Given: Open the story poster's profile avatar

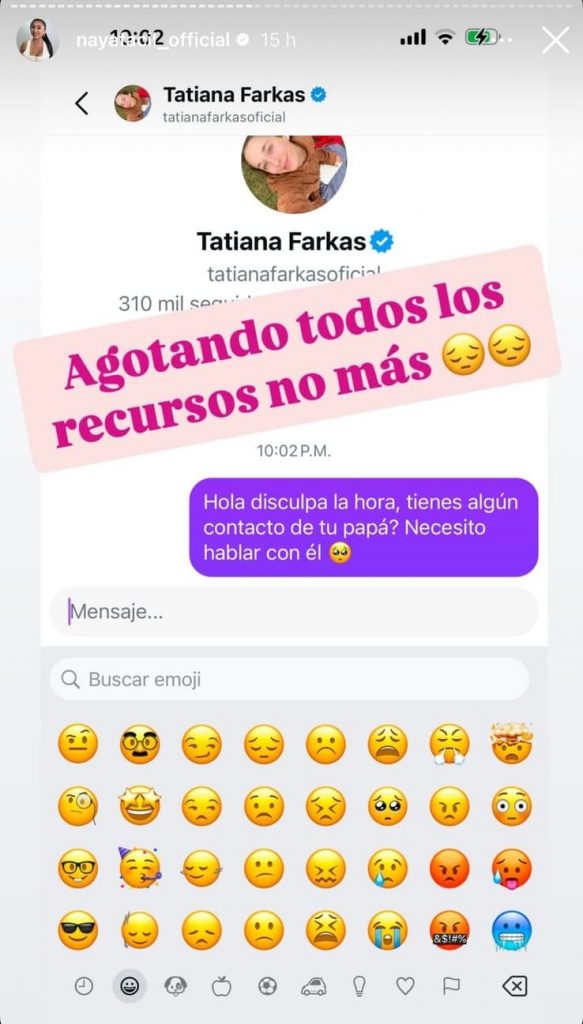Looking at the screenshot, I should point(38,39).
